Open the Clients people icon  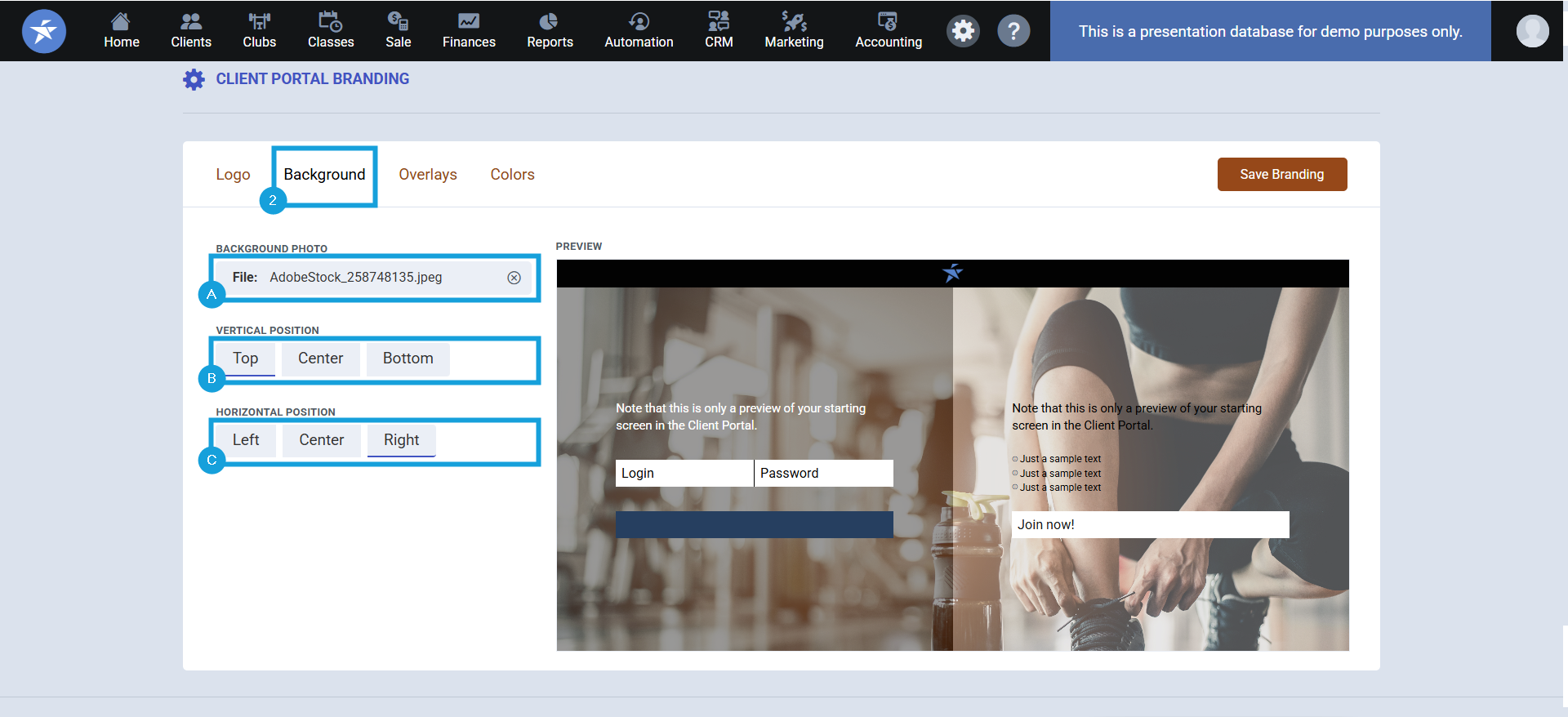190,21
